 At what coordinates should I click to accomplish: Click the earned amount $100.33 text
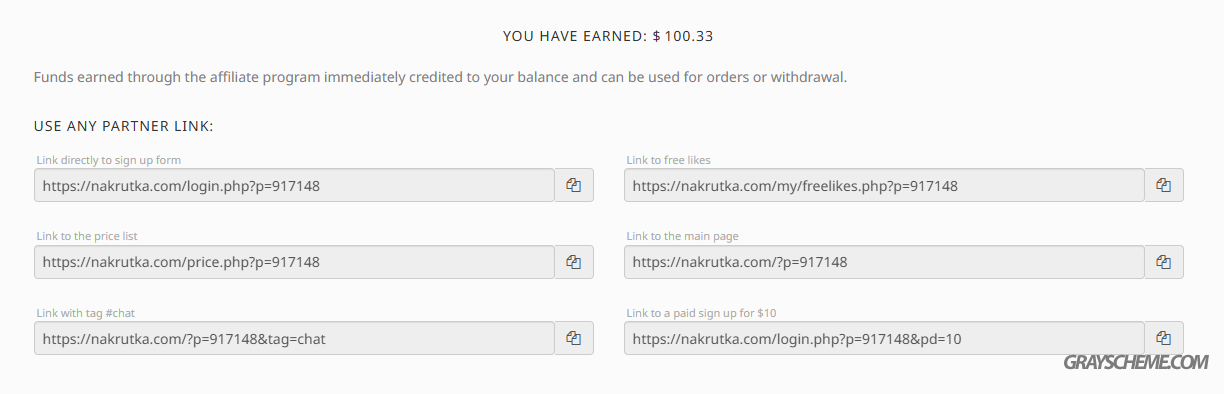pos(683,36)
